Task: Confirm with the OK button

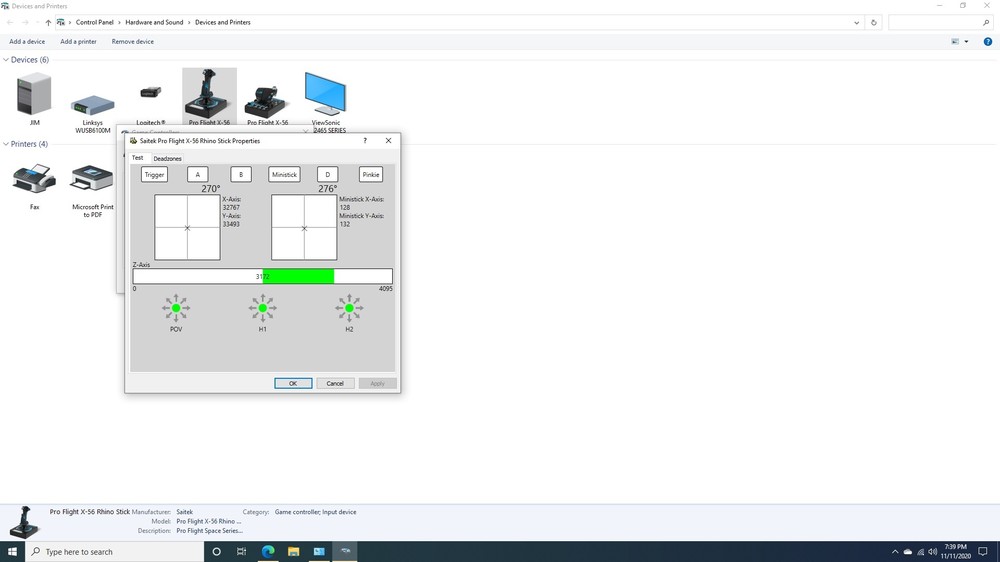Action: (x=293, y=383)
